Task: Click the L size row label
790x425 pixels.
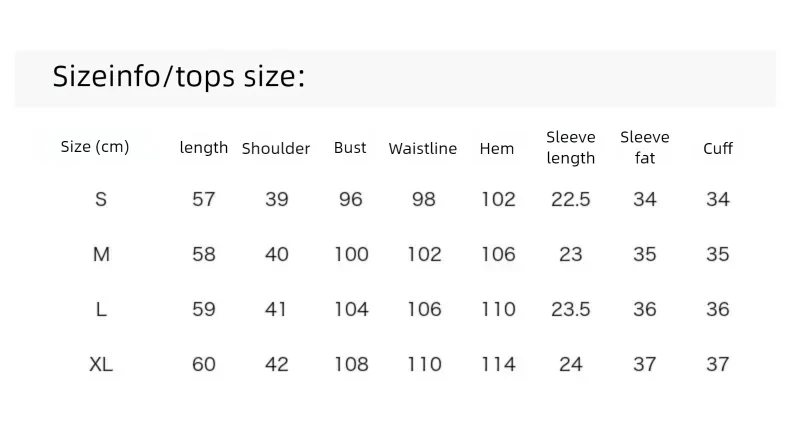Action: [x=101, y=309]
